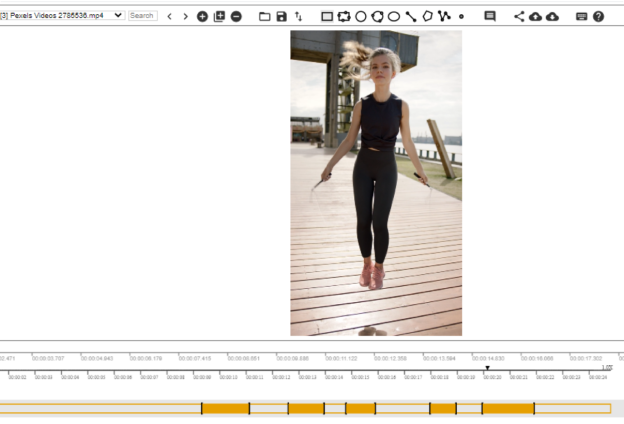Select orange segment near 00:00:18
This screenshot has height=424, width=624.
coord(443,408)
